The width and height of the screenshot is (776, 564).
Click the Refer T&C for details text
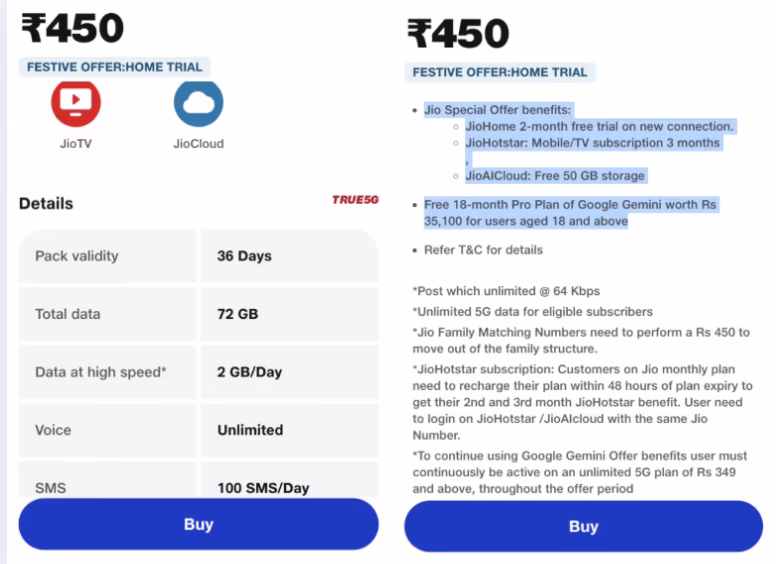[x=484, y=250]
